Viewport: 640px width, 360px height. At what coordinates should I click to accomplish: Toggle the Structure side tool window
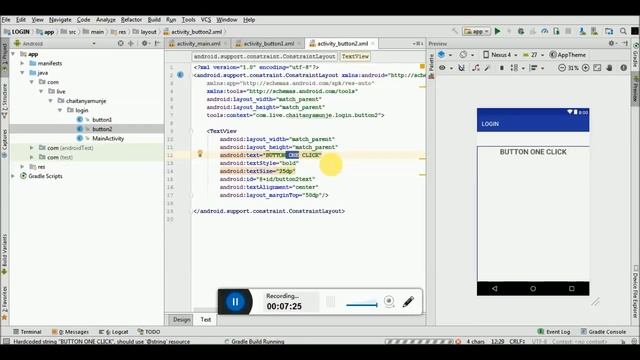4,101
